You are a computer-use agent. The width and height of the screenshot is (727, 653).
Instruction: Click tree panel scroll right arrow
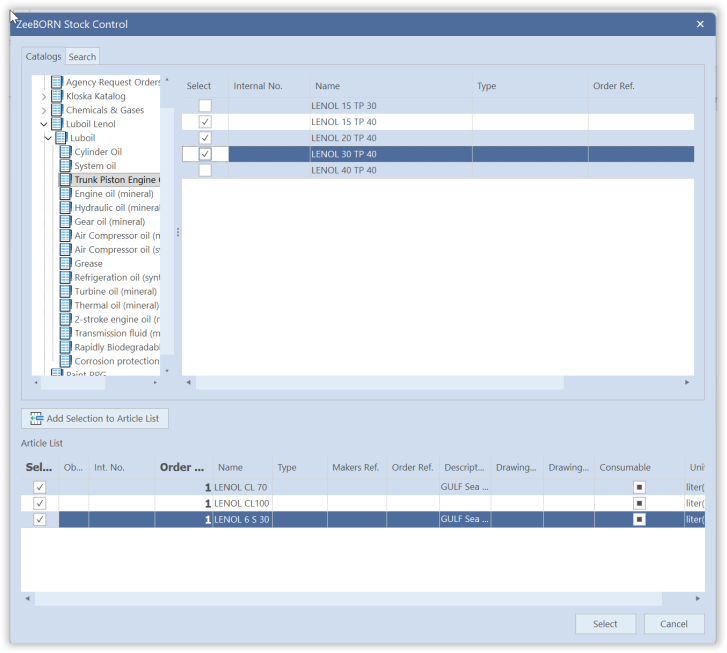click(155, 383)
